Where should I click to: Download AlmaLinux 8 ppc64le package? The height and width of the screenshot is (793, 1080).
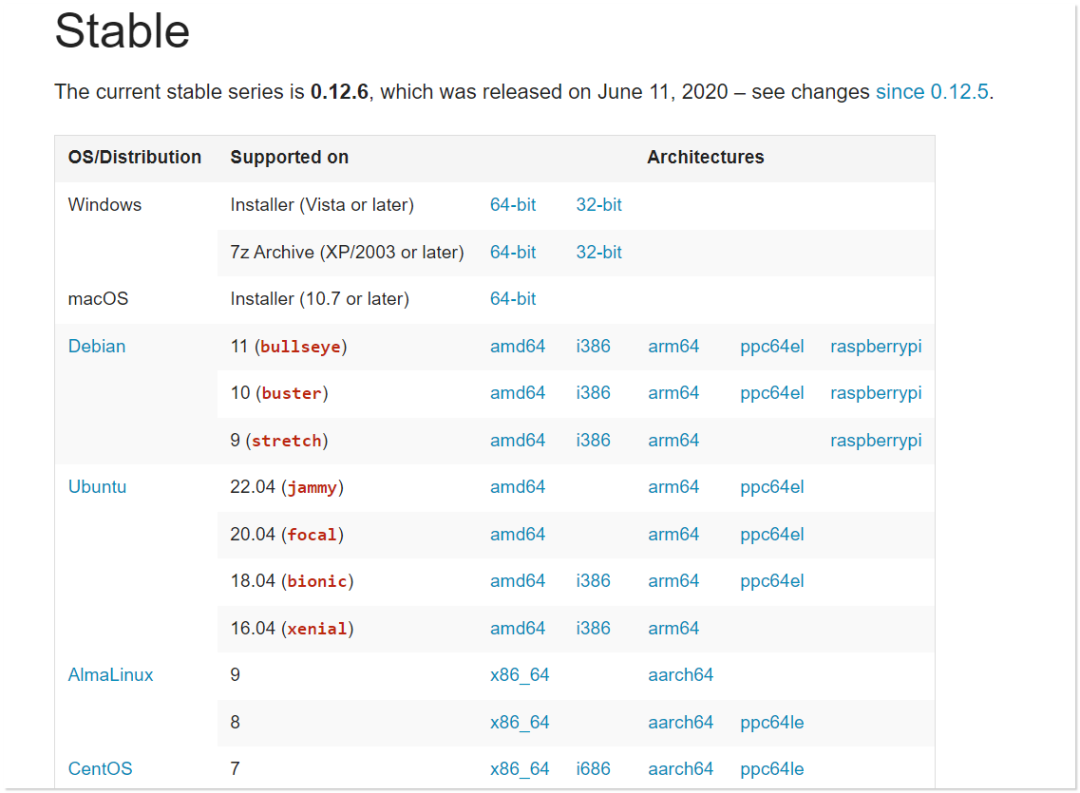pyautogui.click(x=772, y=722)
